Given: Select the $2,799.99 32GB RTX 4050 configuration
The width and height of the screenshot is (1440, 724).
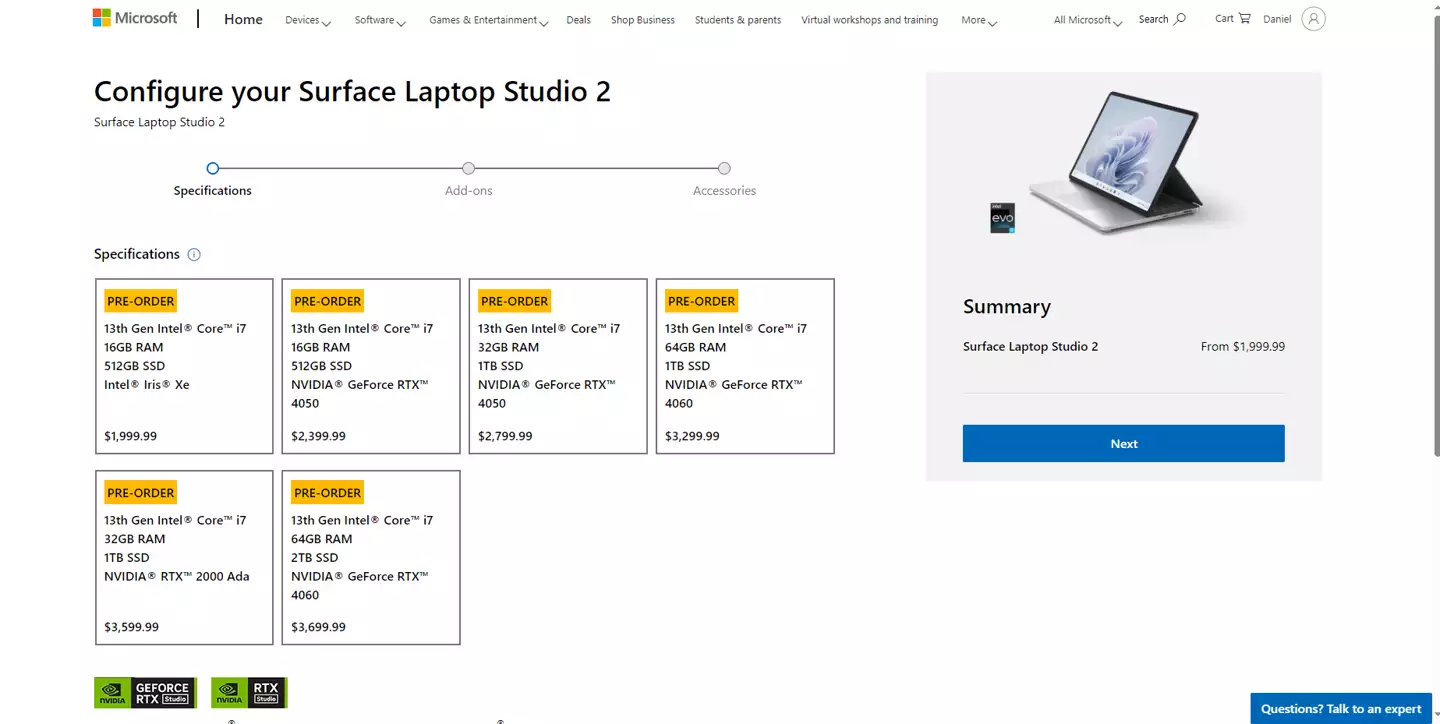Looking at the screenshot, I should coord(558,366).
